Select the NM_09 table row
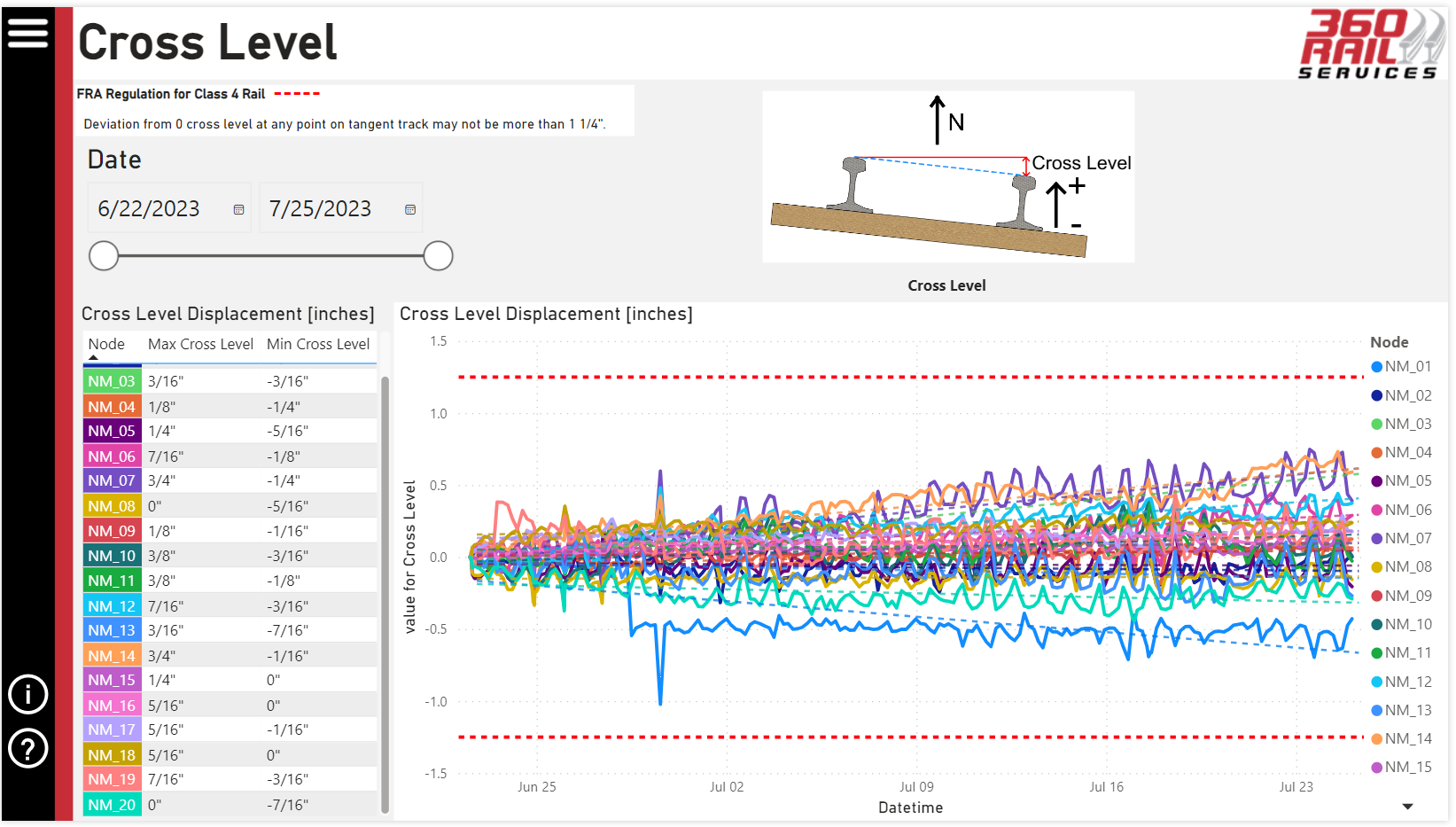Image resolution: width=1456 pixels, height=827 pixels. (x=230, y=531)
